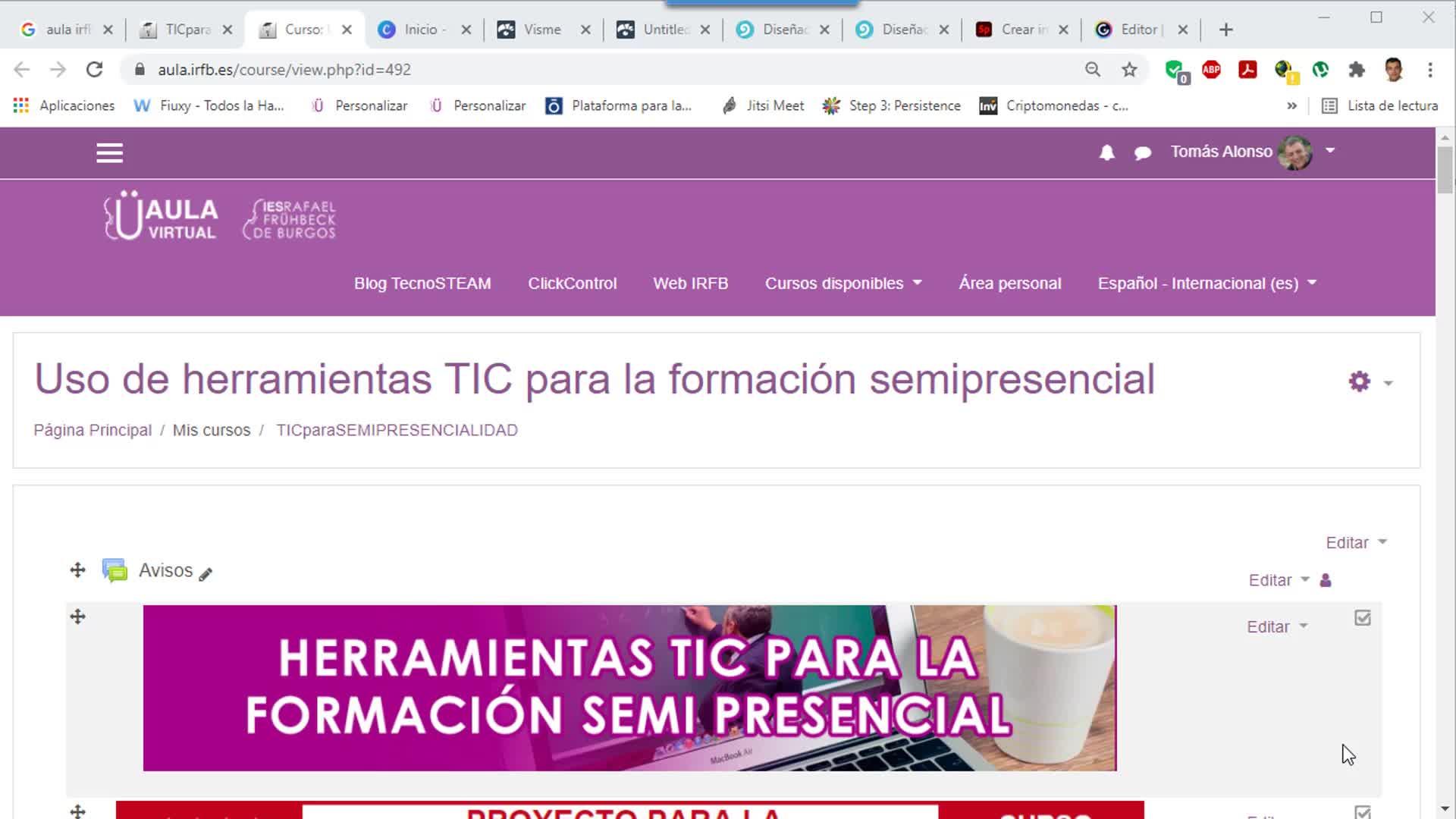Screen dimensions: 1456x819
Task: Open the notifications bell
Action: (x=1106, y=153)
